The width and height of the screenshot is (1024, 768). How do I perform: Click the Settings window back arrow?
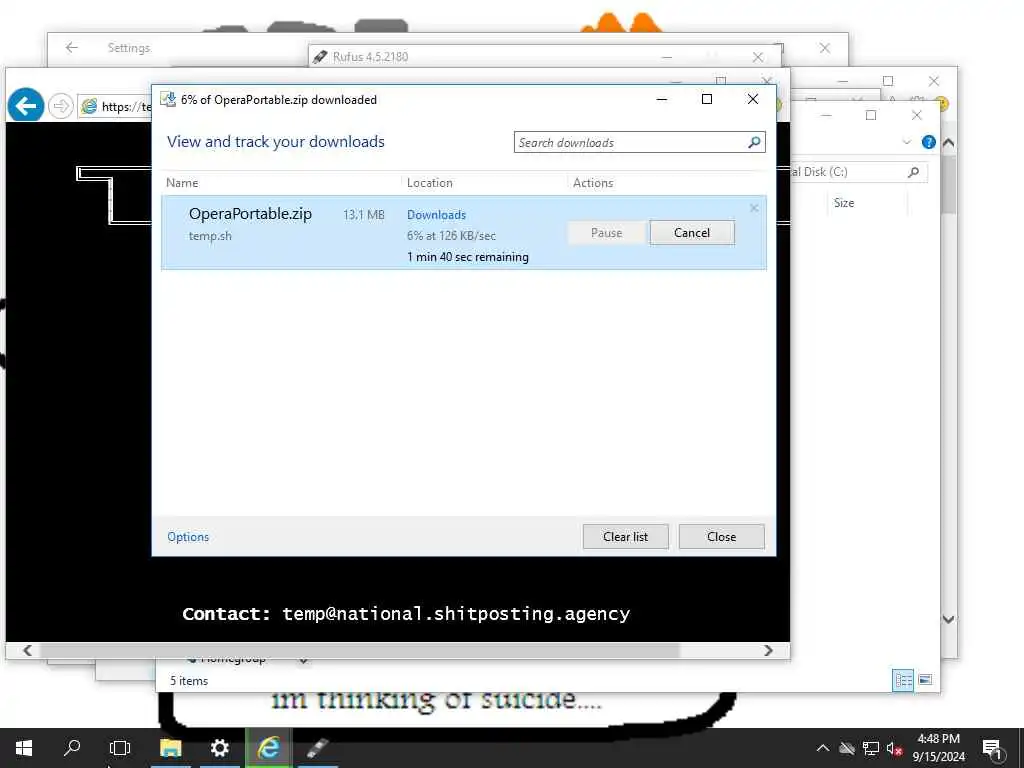point(72,48)
